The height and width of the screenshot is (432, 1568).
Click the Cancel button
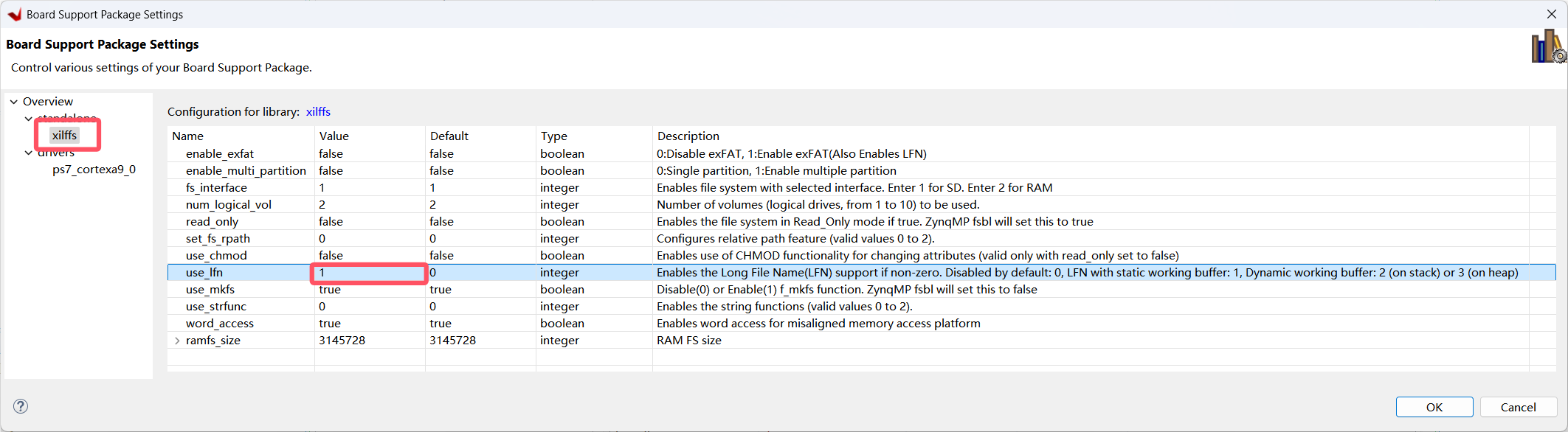click(1518, 407)
